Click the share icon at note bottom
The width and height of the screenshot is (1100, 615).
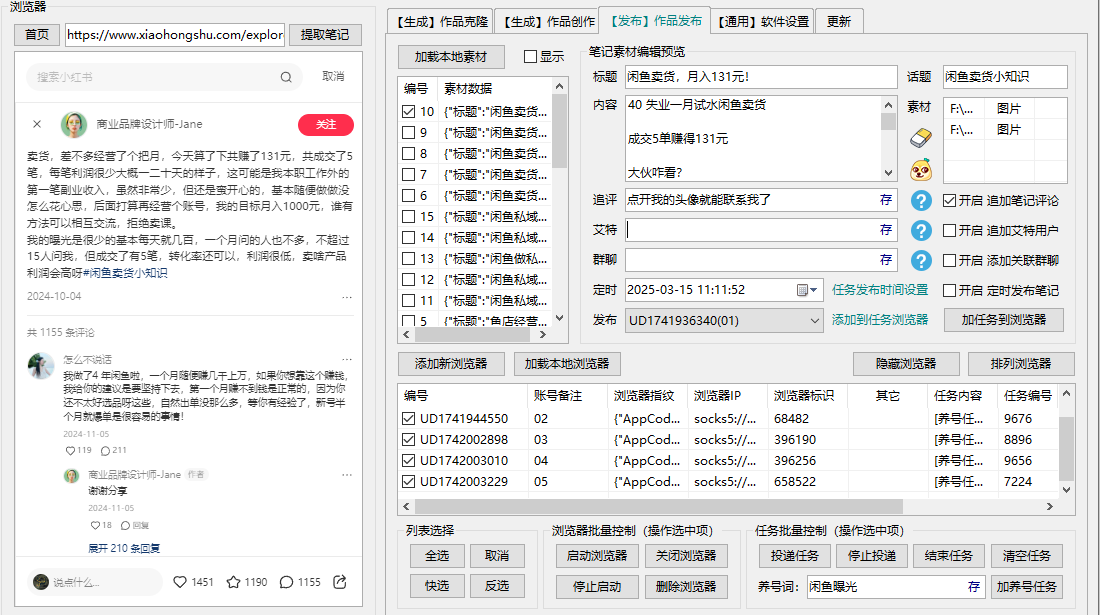point(340,582)
